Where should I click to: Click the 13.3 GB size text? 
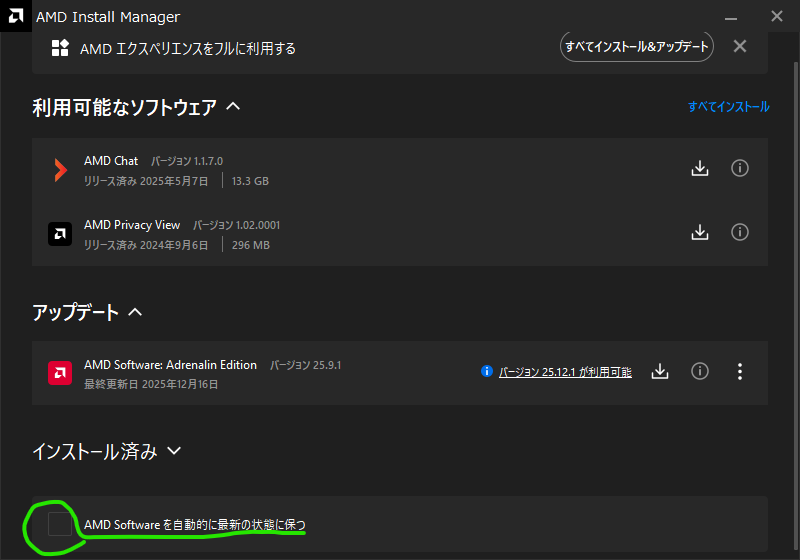click(x=250, y=181)
